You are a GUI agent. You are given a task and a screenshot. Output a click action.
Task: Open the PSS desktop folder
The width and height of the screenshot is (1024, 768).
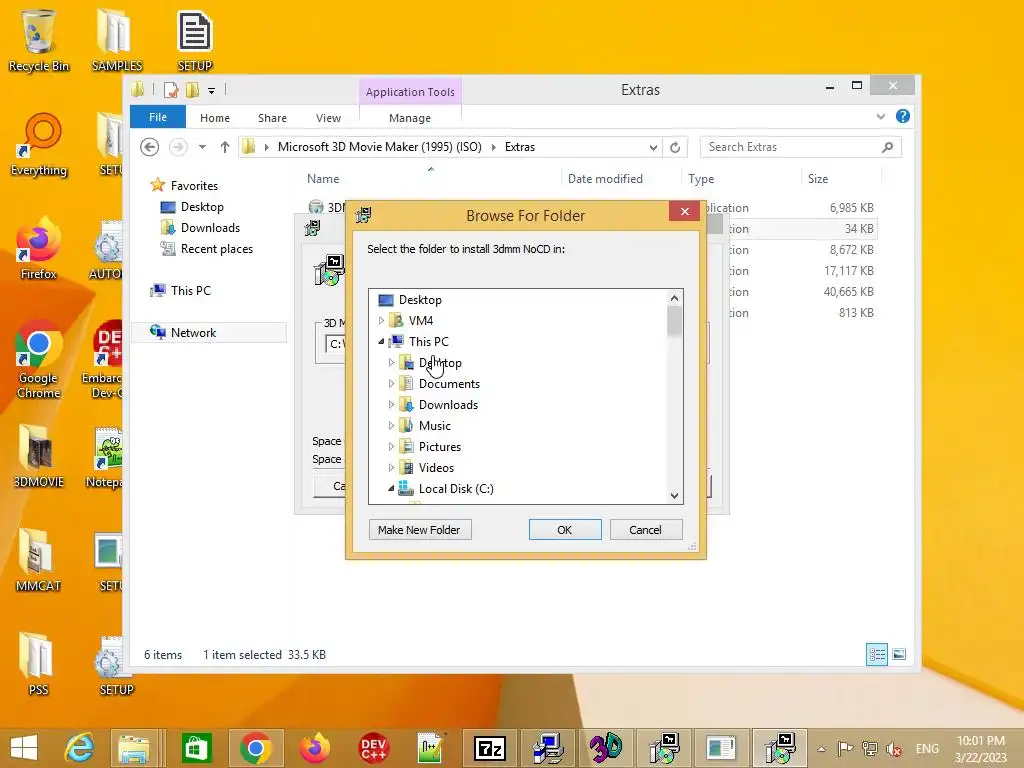coord(39,665)
